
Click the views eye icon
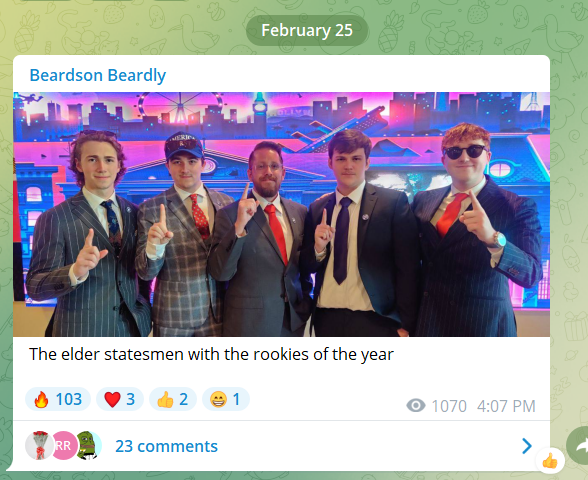416,405
